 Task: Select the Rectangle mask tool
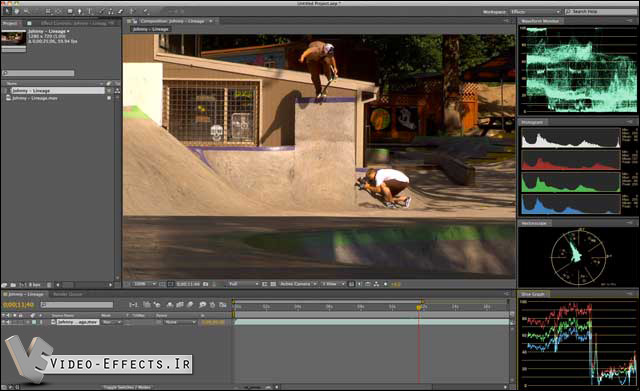point(70,11)
